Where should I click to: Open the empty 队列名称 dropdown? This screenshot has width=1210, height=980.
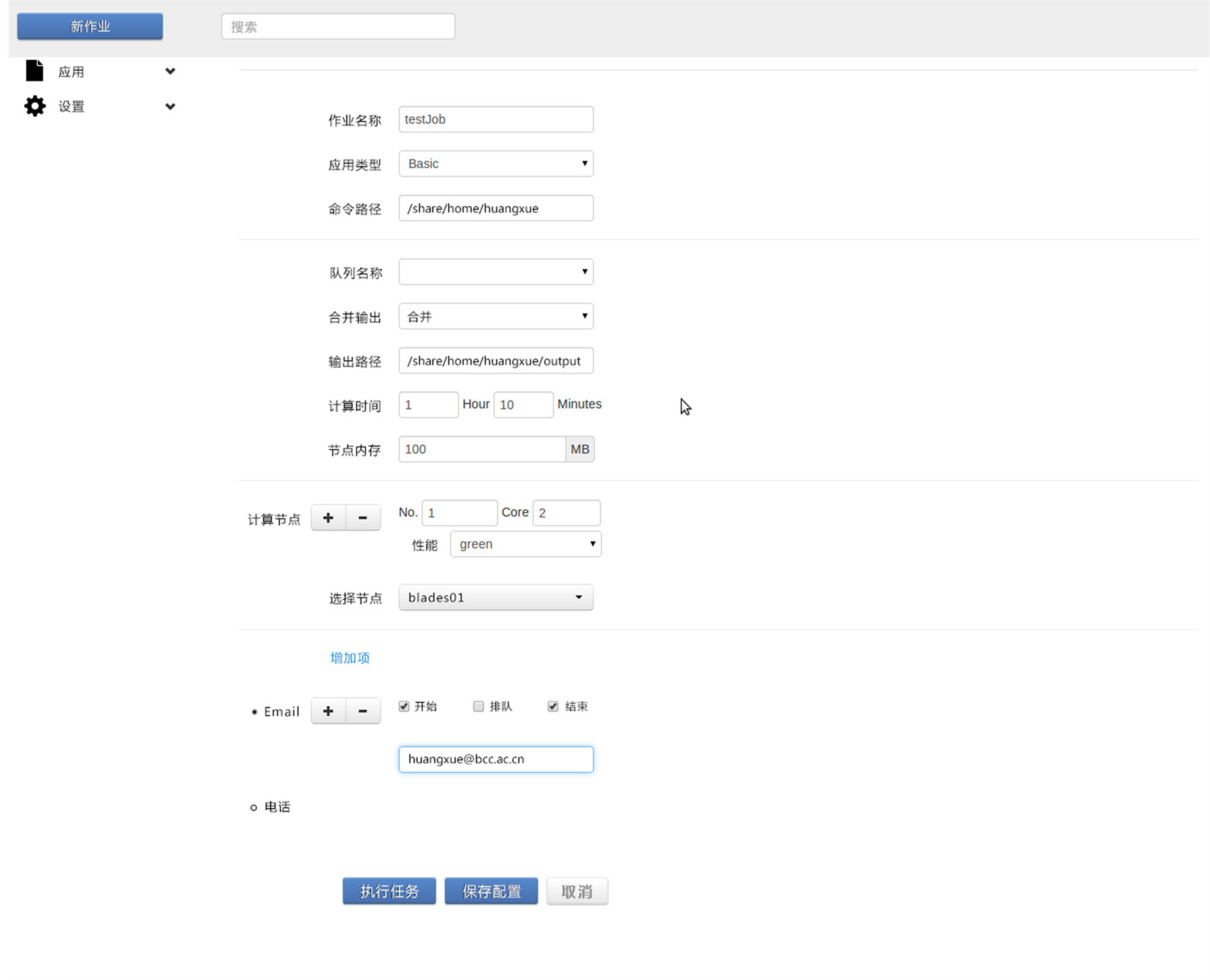pos(495,272)
